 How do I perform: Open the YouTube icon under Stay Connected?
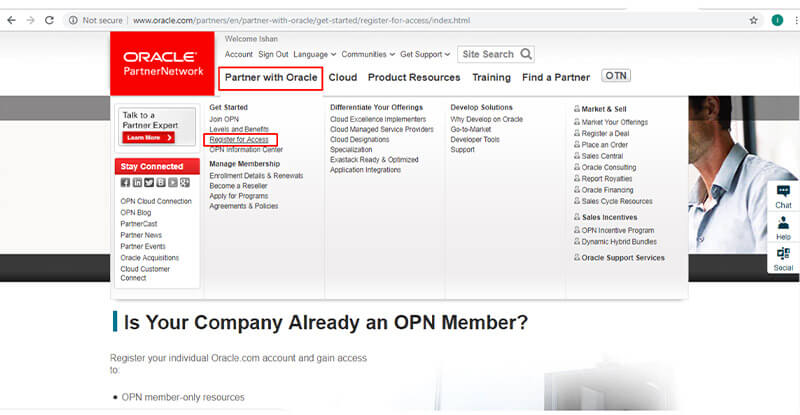coord(173,183)
